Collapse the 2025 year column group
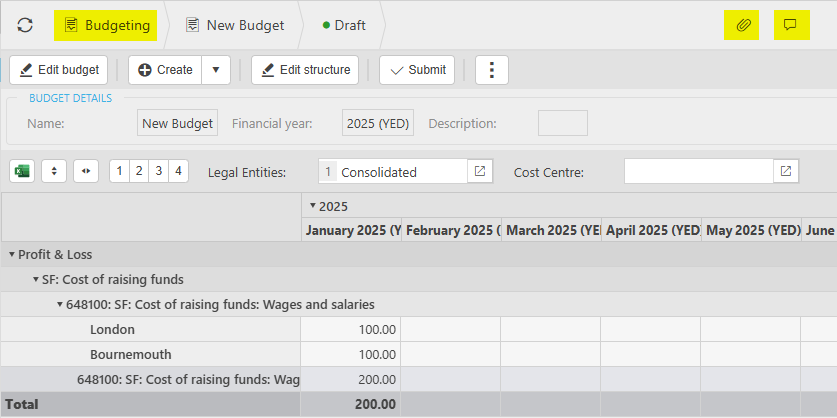Image resolution: width=837 pixels, height=418 pixels. [312, 206]
